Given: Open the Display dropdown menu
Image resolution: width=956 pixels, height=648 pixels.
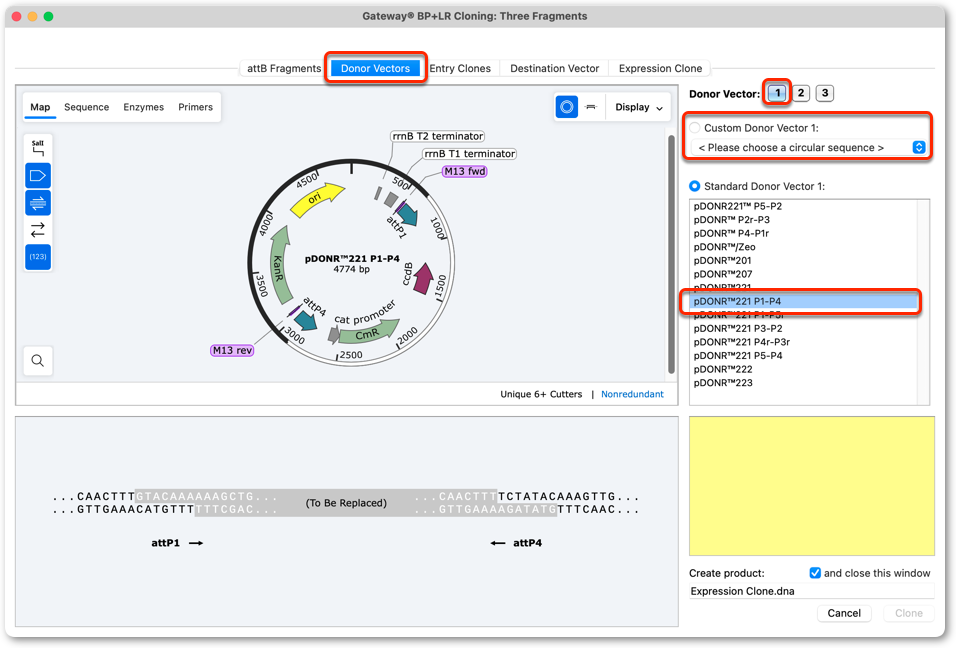Looking at the screenshot, I should pyautogui.click(x=638, y=107).
